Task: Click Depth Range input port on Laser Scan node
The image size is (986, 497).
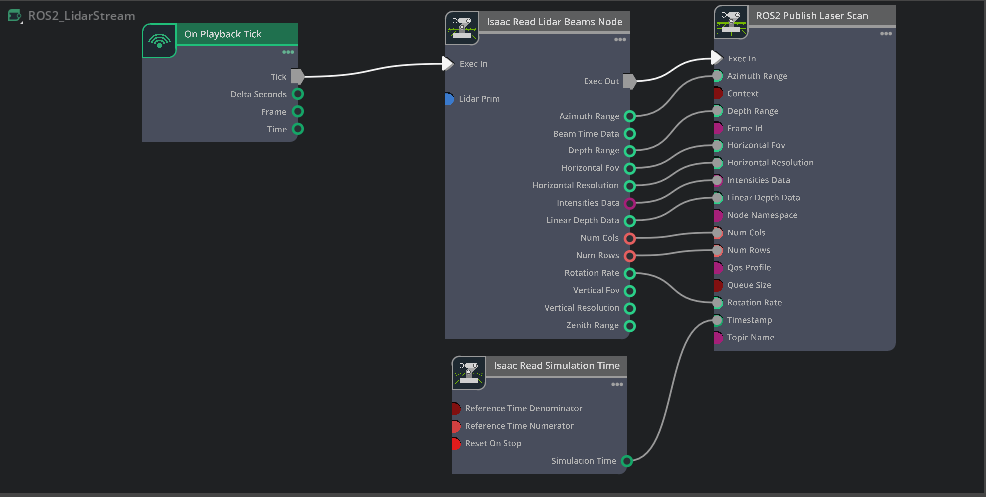Action: tap(717, 111)
